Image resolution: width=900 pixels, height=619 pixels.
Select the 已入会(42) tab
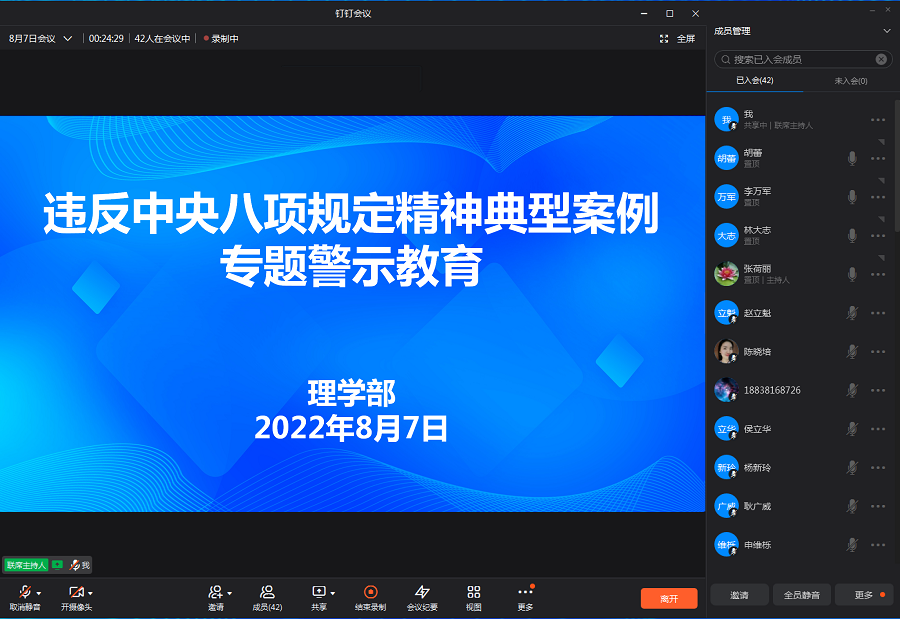pyautogui.click(x=755, y=81)
